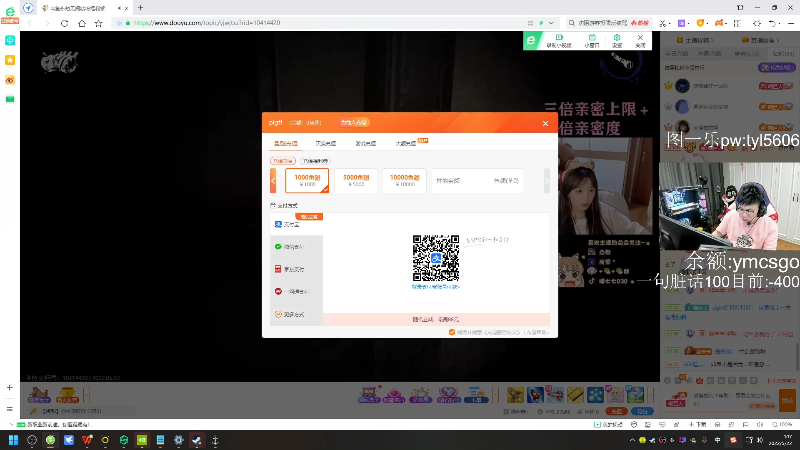Go back in the browser
The image size is (800, 450).
(30, 23)
